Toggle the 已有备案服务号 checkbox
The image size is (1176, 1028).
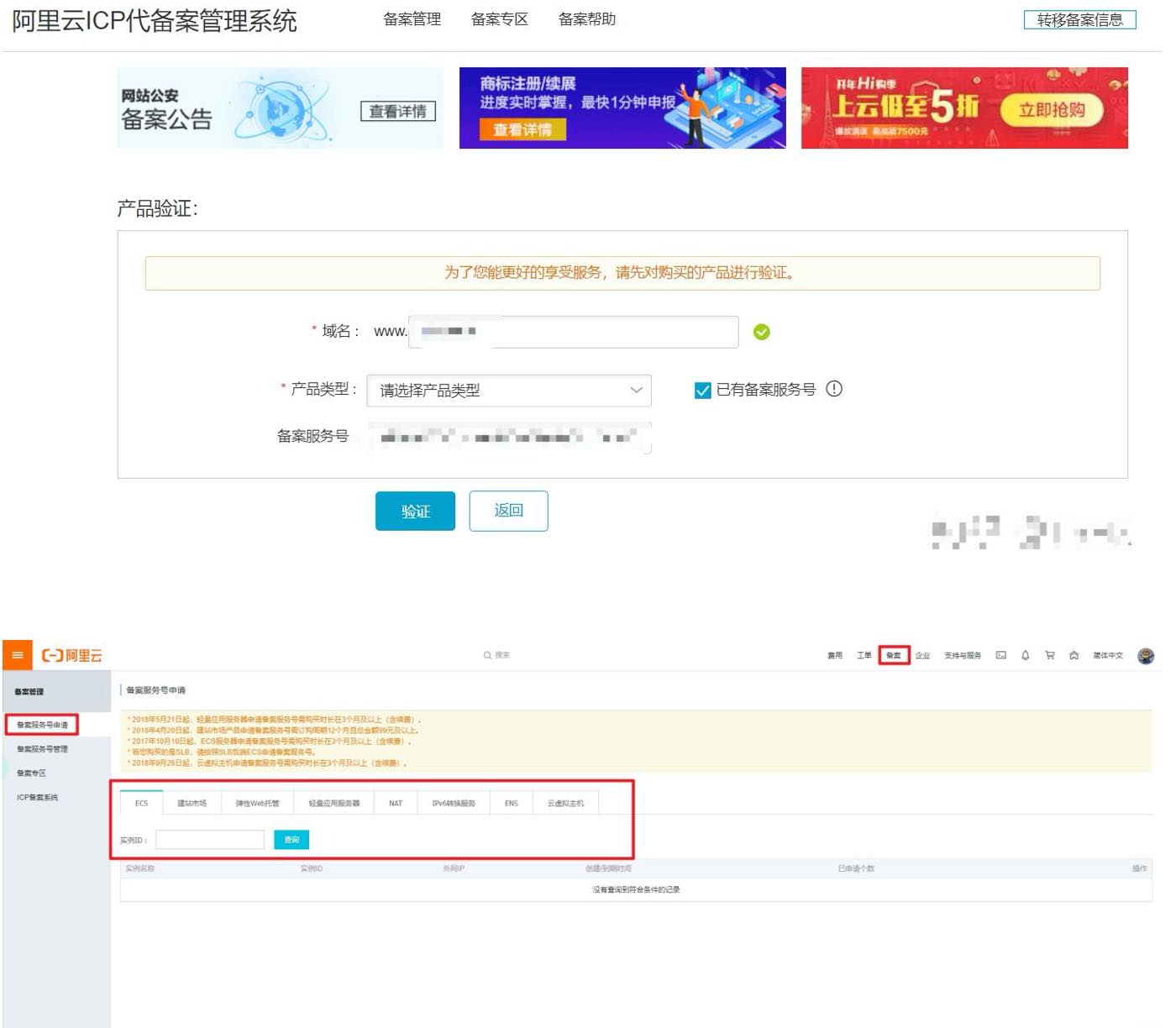point(703,390)
